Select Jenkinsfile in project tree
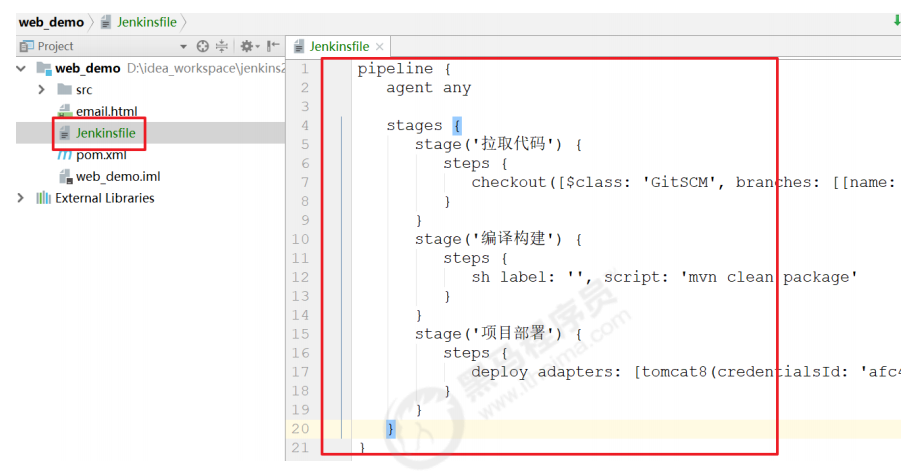919x472 pixels. coord(105,133)
